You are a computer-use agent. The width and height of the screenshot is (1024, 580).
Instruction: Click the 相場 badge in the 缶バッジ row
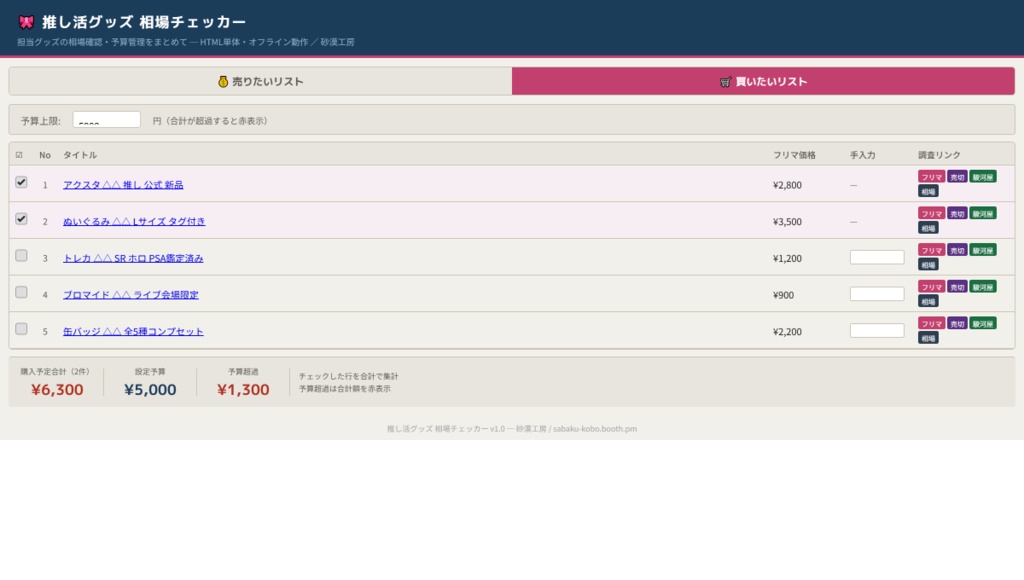coord(928,338)
